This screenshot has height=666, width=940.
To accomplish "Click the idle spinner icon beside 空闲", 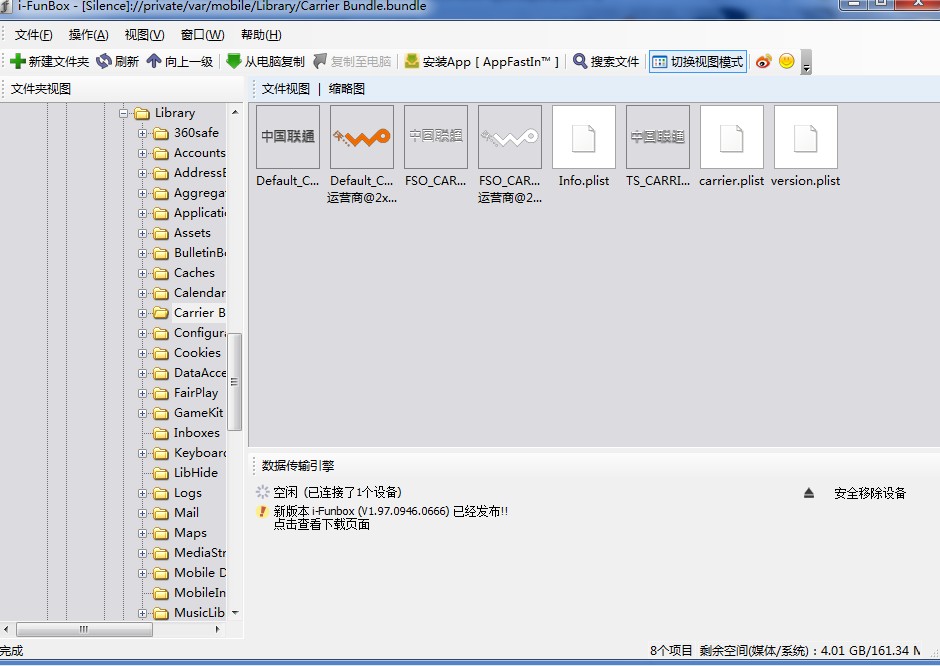I will 263,492.
